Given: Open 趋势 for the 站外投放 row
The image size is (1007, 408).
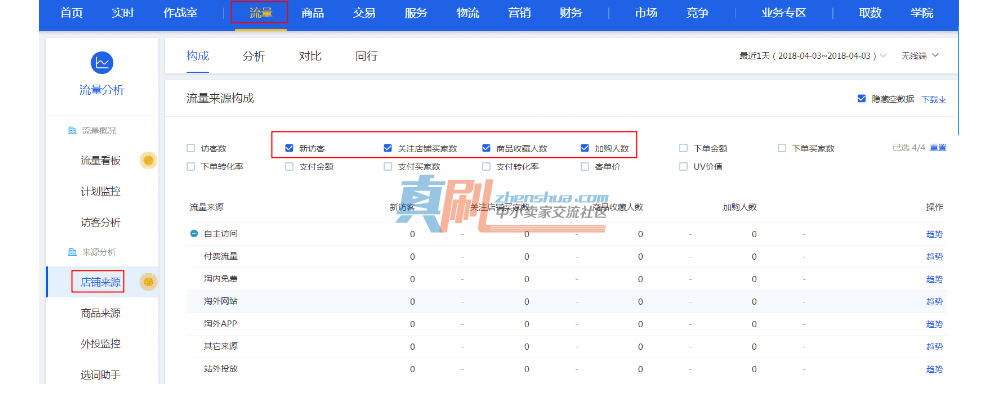Looking at the screenshot, I should coord(934,369).
